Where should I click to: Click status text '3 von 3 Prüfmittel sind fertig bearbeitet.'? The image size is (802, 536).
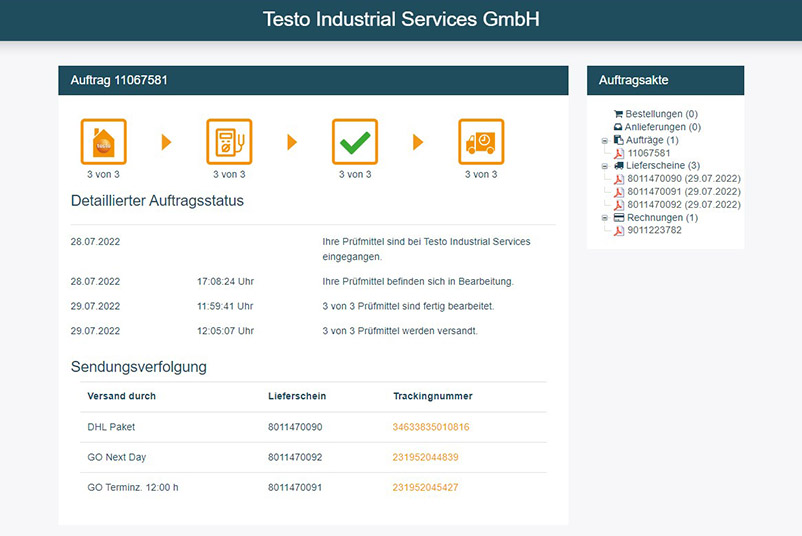pos(408,306)
